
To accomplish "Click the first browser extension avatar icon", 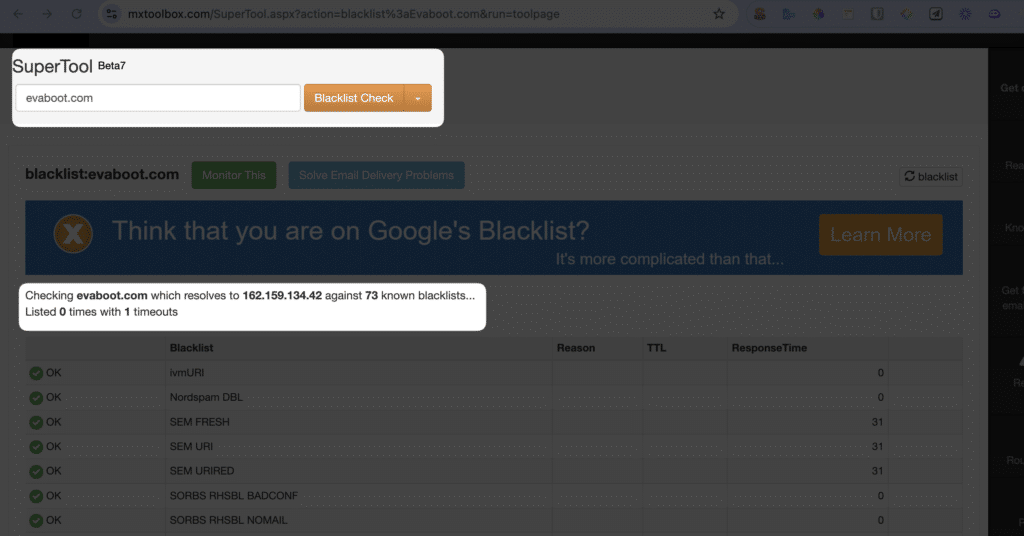I will click(x=760, y=14).
